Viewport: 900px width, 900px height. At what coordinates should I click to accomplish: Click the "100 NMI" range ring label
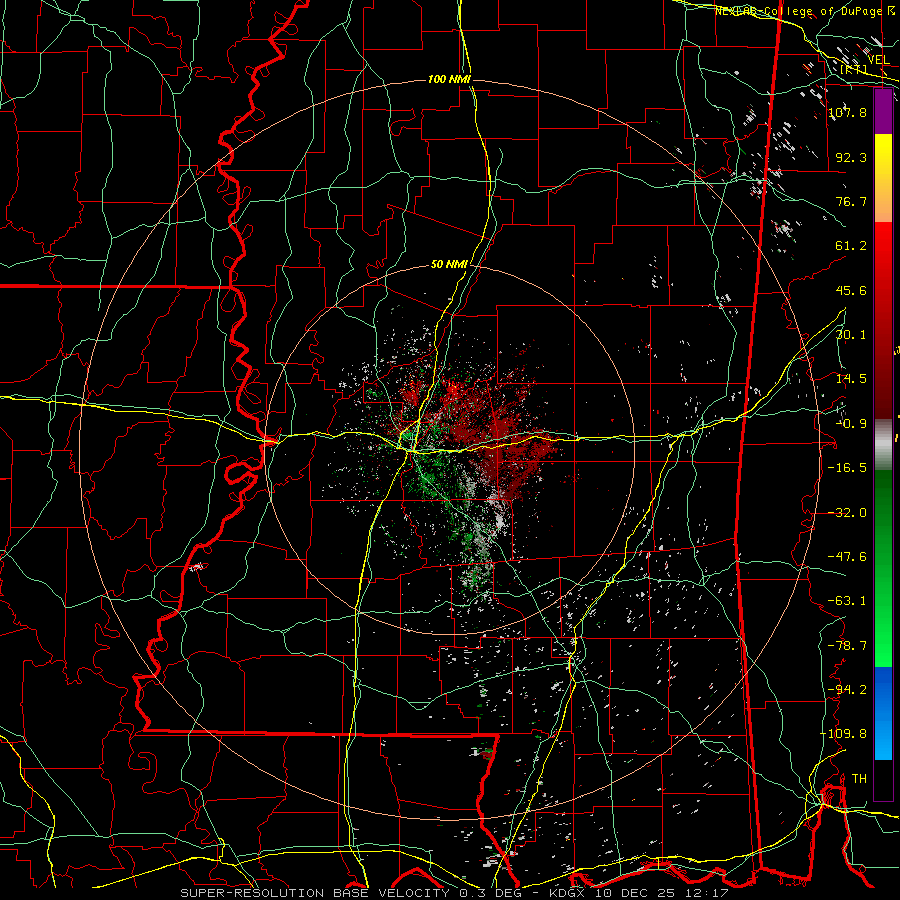[x=449, y=79]
